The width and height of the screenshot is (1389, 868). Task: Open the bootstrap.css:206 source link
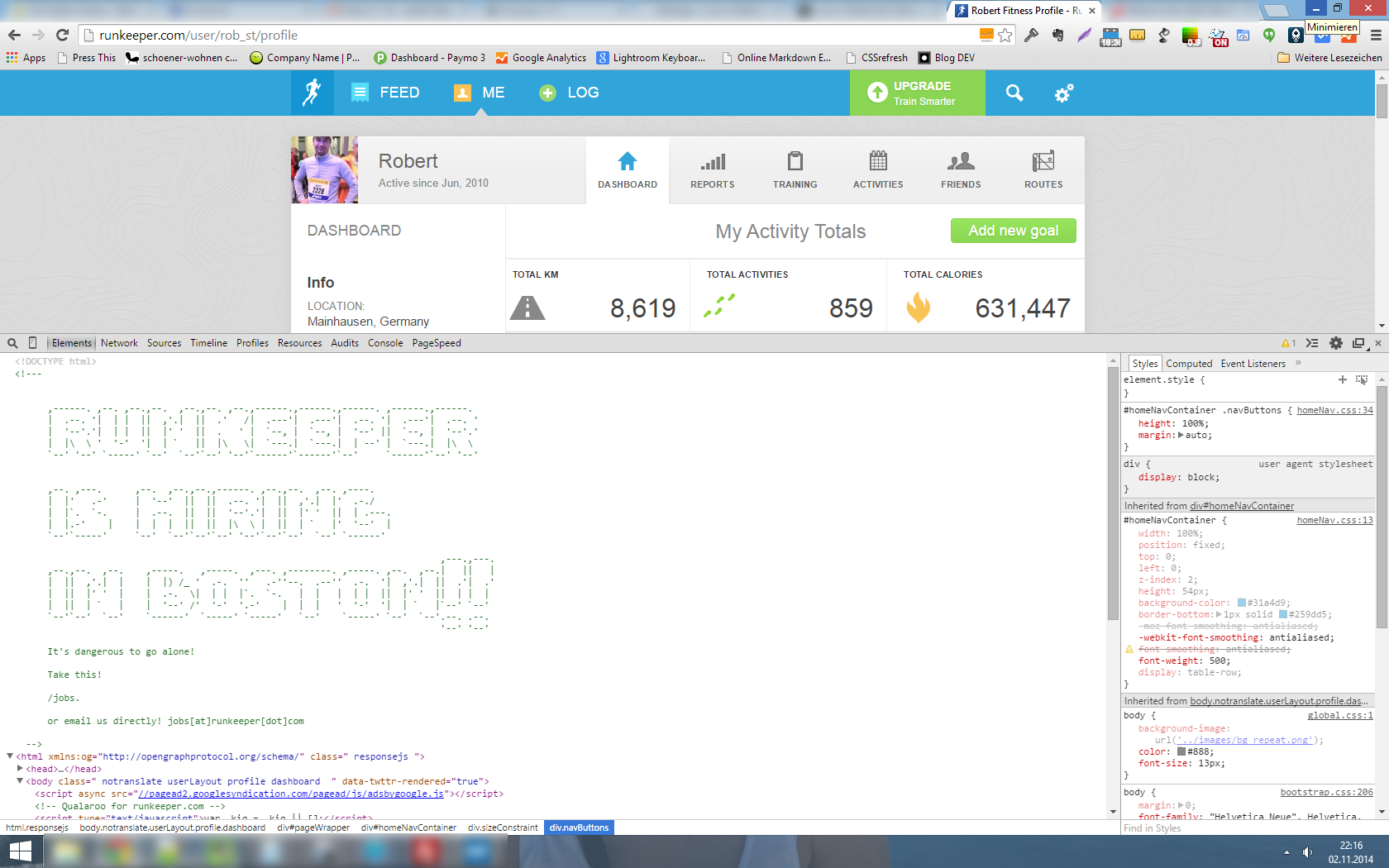tap(1326, 793)
